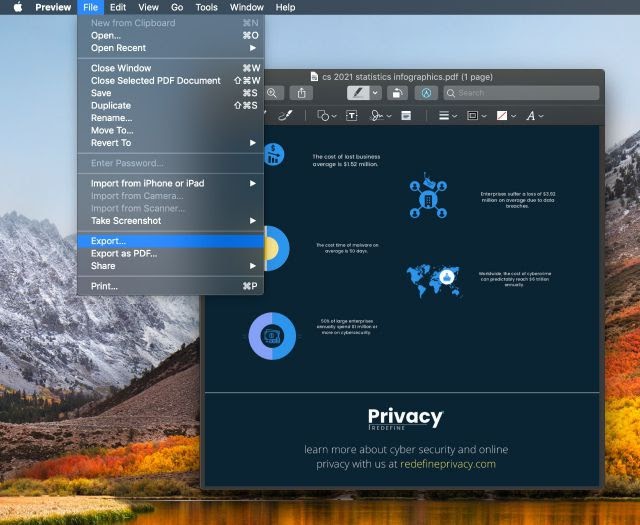Open the Apple menu

[17, 7]
